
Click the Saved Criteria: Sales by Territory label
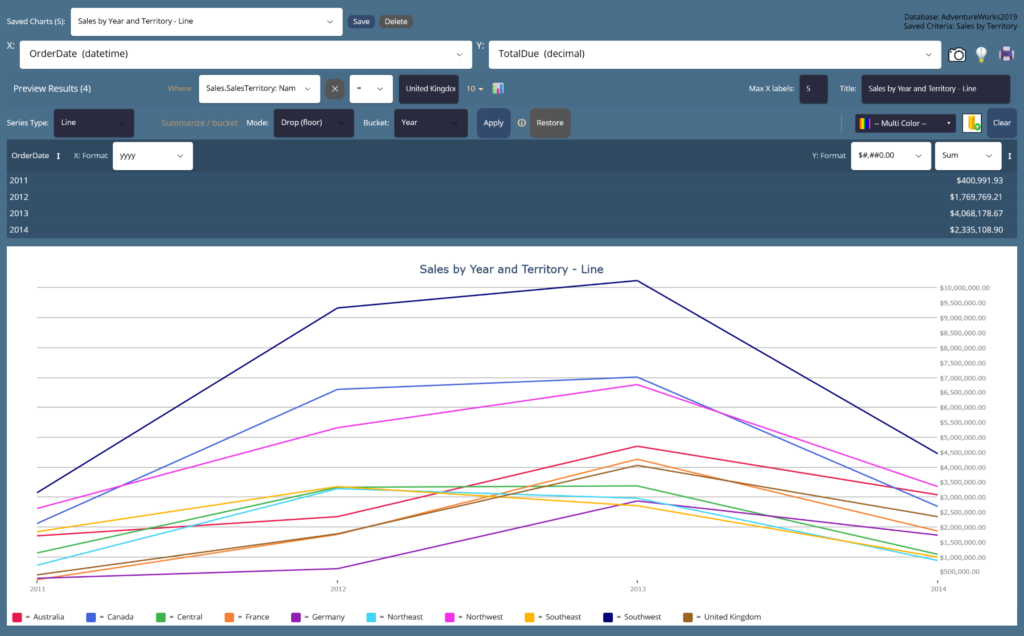(x=961, y=26)
